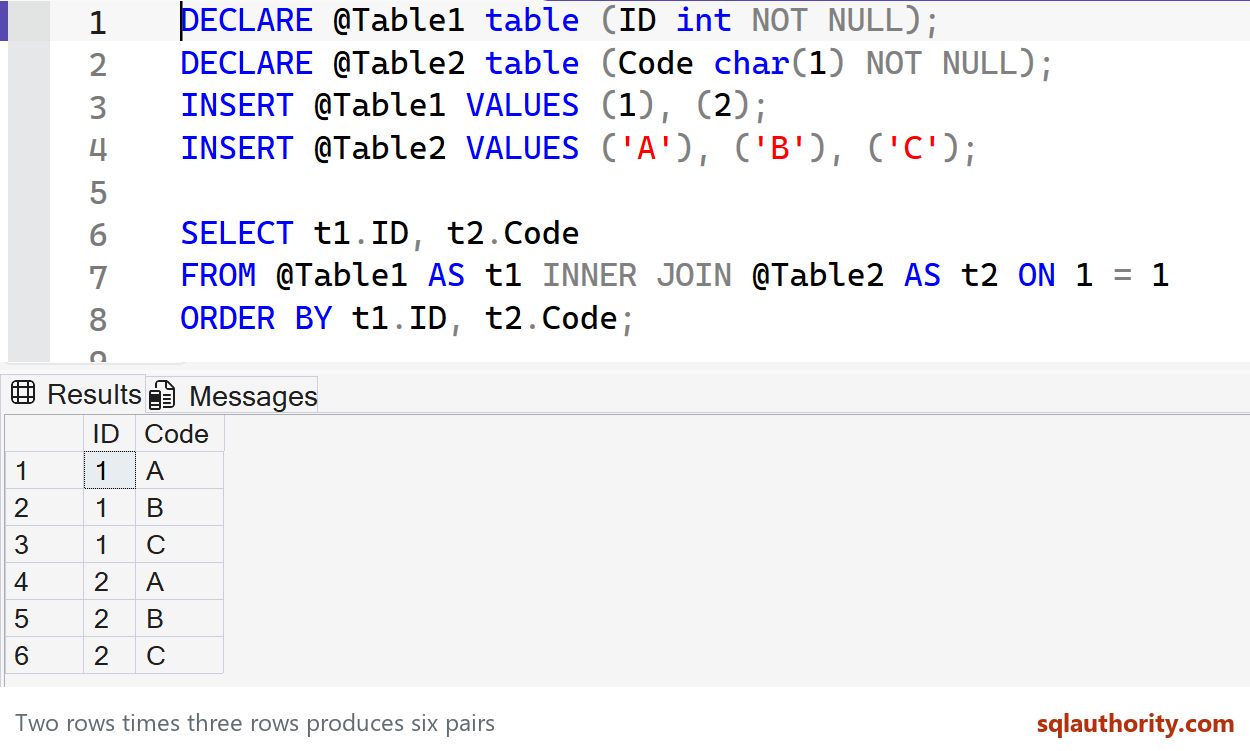The width and height of the screenshot is (1250, 751).
Task: Select the row 5 header in results
Action: pos(44,619)
